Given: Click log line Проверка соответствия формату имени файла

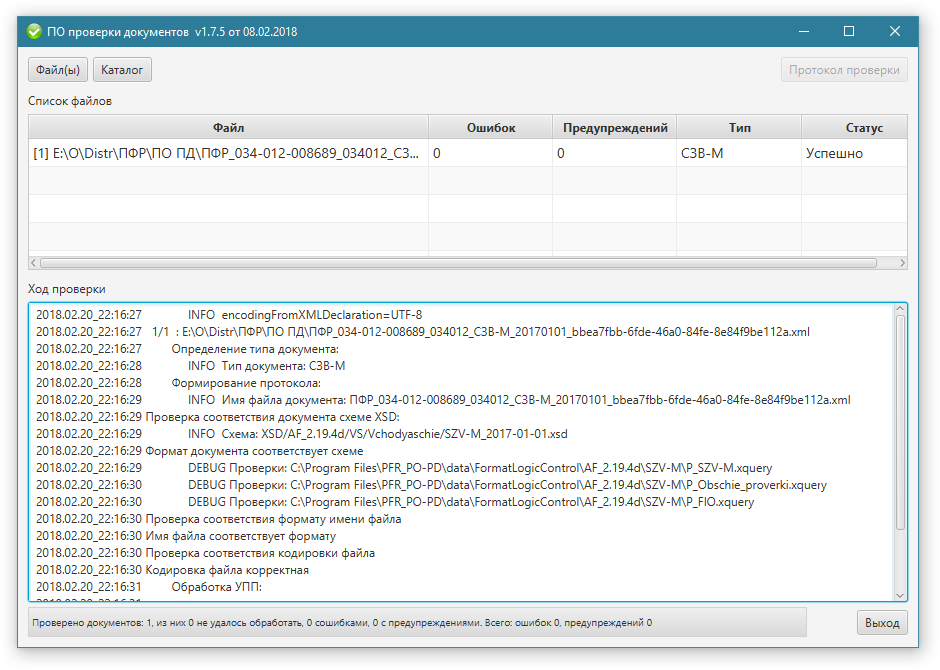Looking at the screenshot, I should pyautogui.click(x=219, y=518).
